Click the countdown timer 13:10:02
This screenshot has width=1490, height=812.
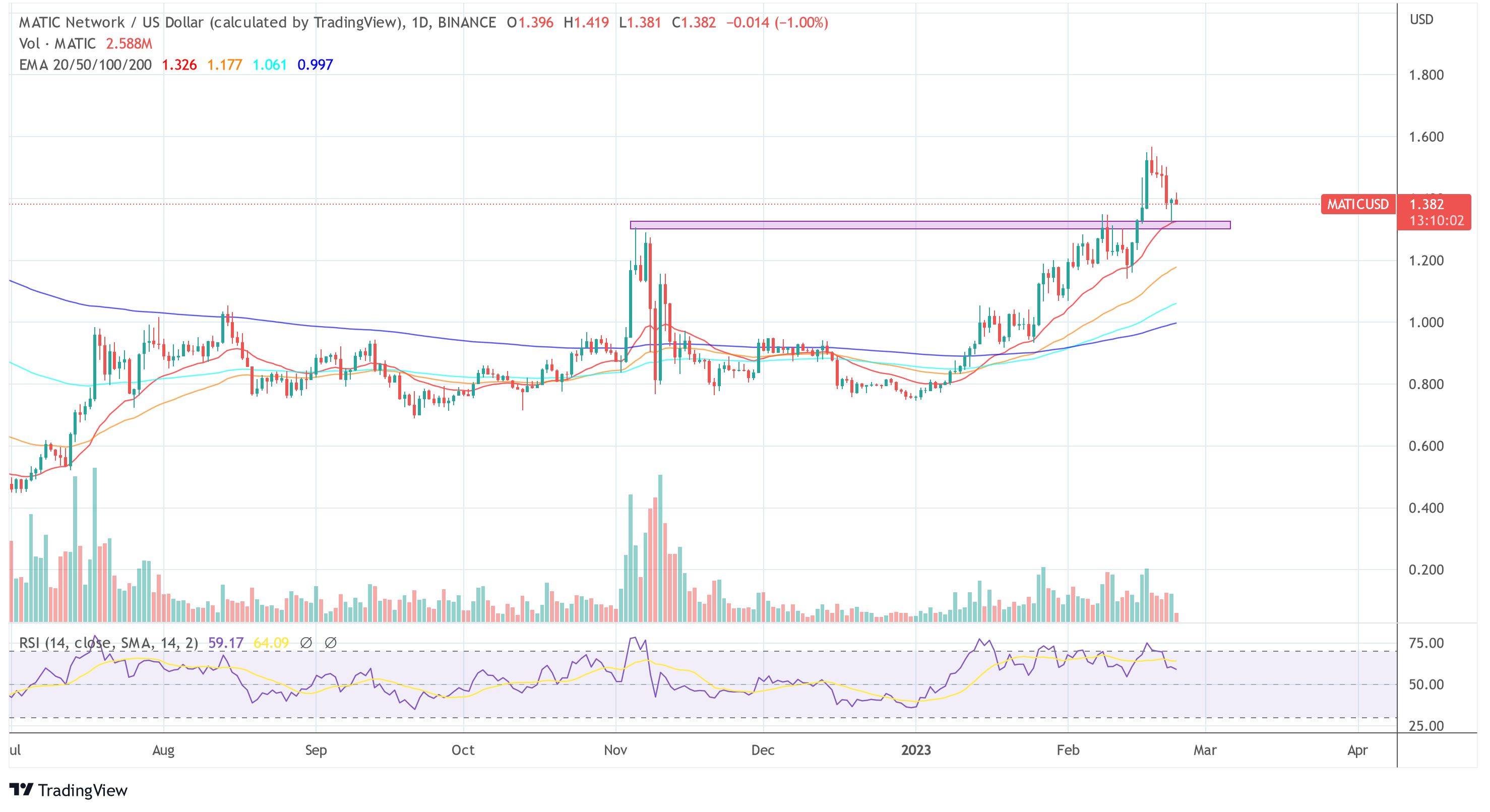pos(1436,221)
